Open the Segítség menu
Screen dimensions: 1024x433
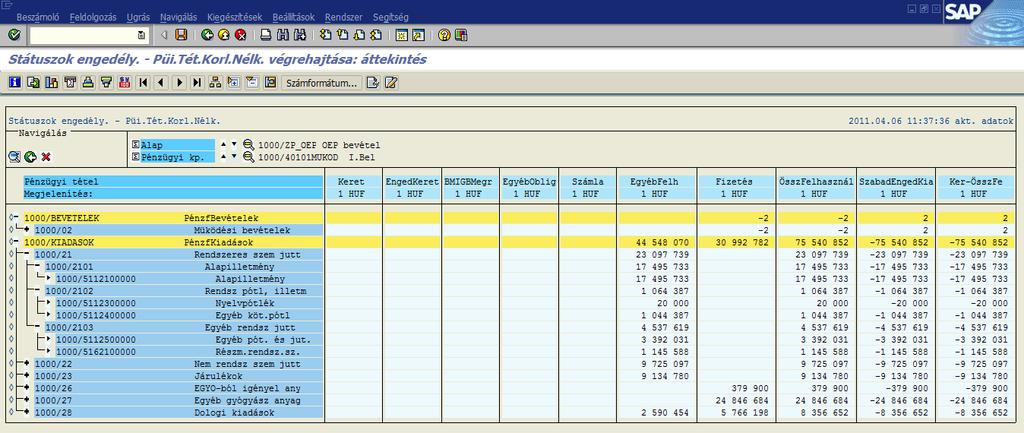(x=391, y=17)
